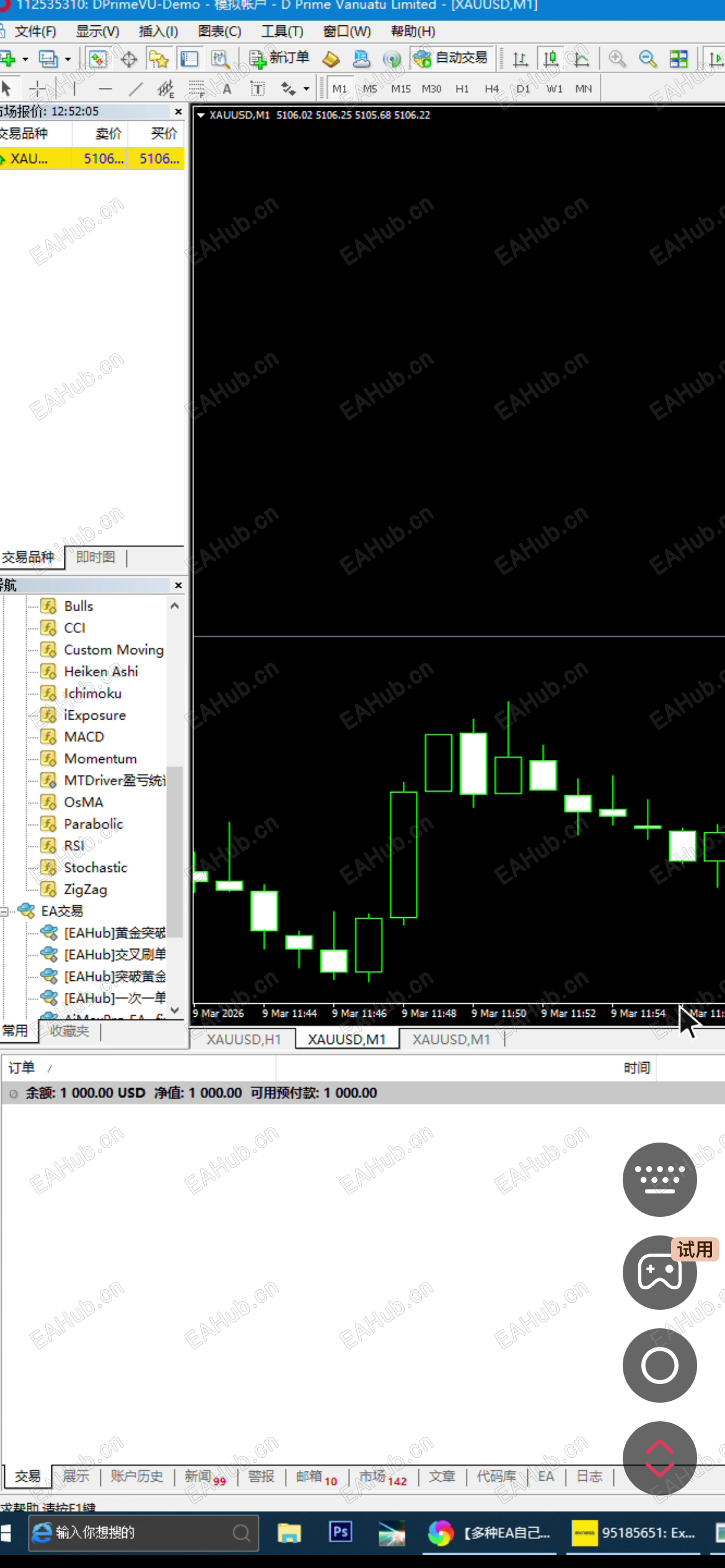Open the 插入(I) menu
725x1568 pixels.
tap(159, 31)
